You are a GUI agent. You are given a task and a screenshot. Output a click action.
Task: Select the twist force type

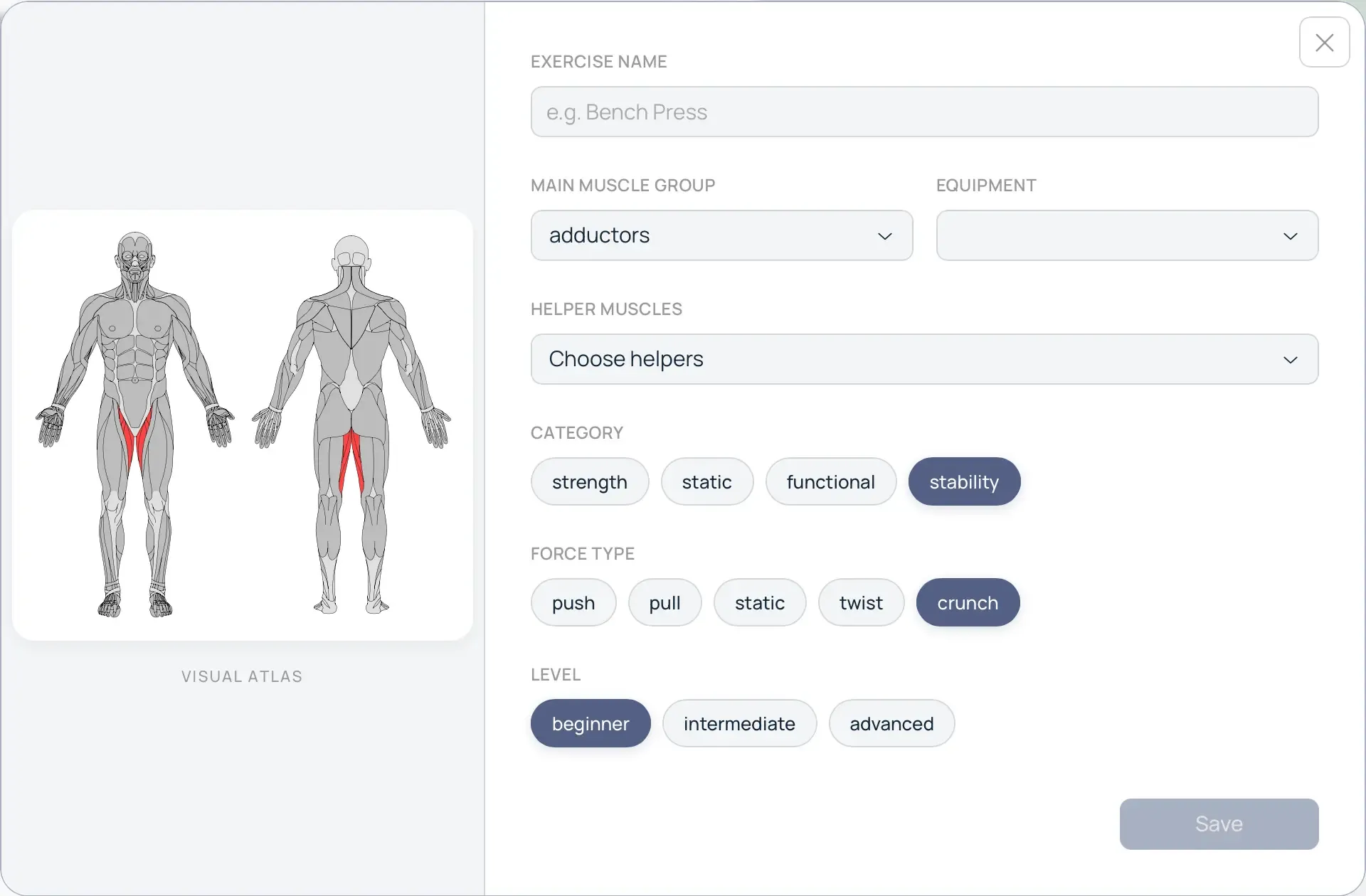click(x=861, y=602)
